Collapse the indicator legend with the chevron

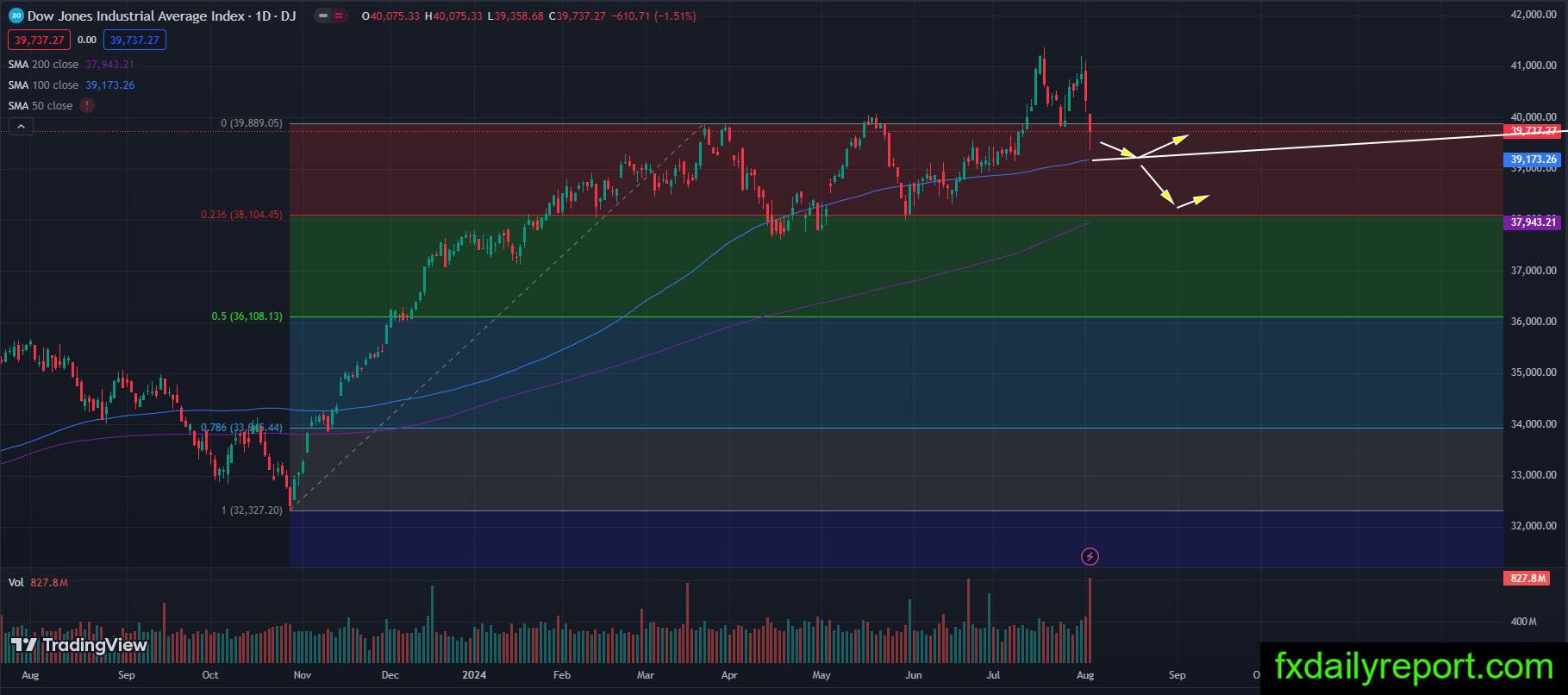(21, 127)
